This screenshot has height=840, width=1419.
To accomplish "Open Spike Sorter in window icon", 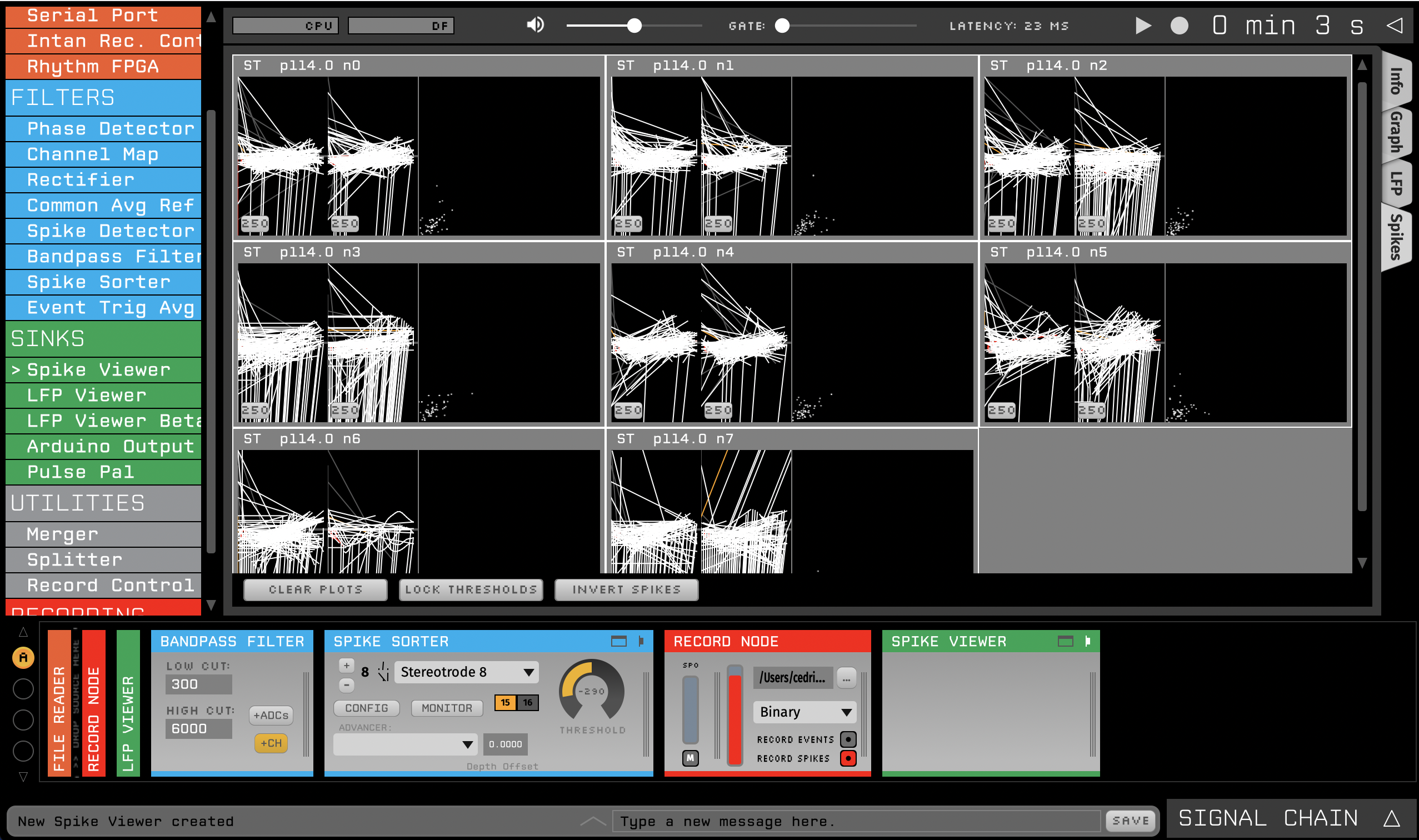I will [x=618, y=641].
